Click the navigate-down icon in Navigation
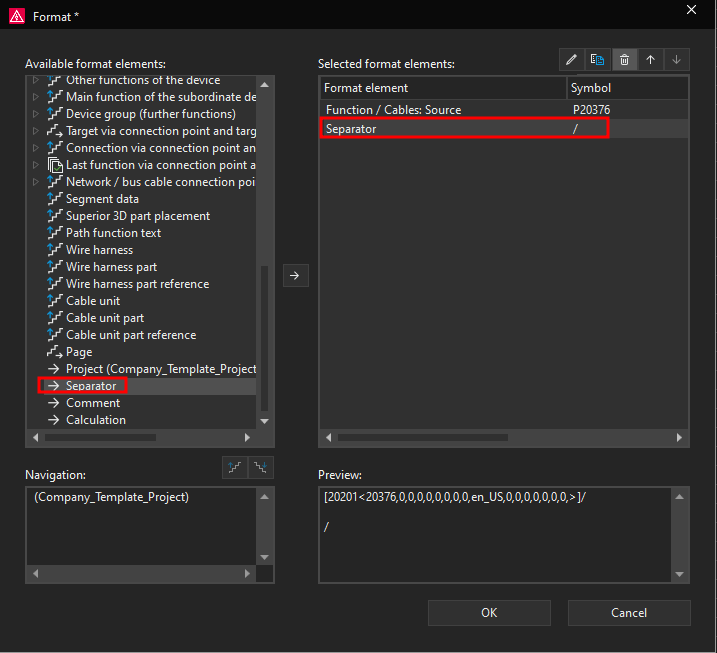Image resolution: width=717 pixels, height=653 pixels. pos(261,467)
